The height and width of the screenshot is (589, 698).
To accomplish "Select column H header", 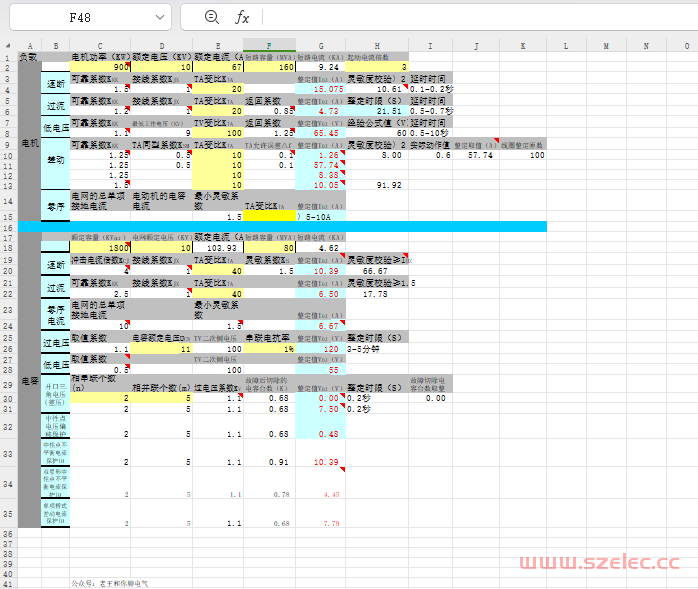I will 377,46.
